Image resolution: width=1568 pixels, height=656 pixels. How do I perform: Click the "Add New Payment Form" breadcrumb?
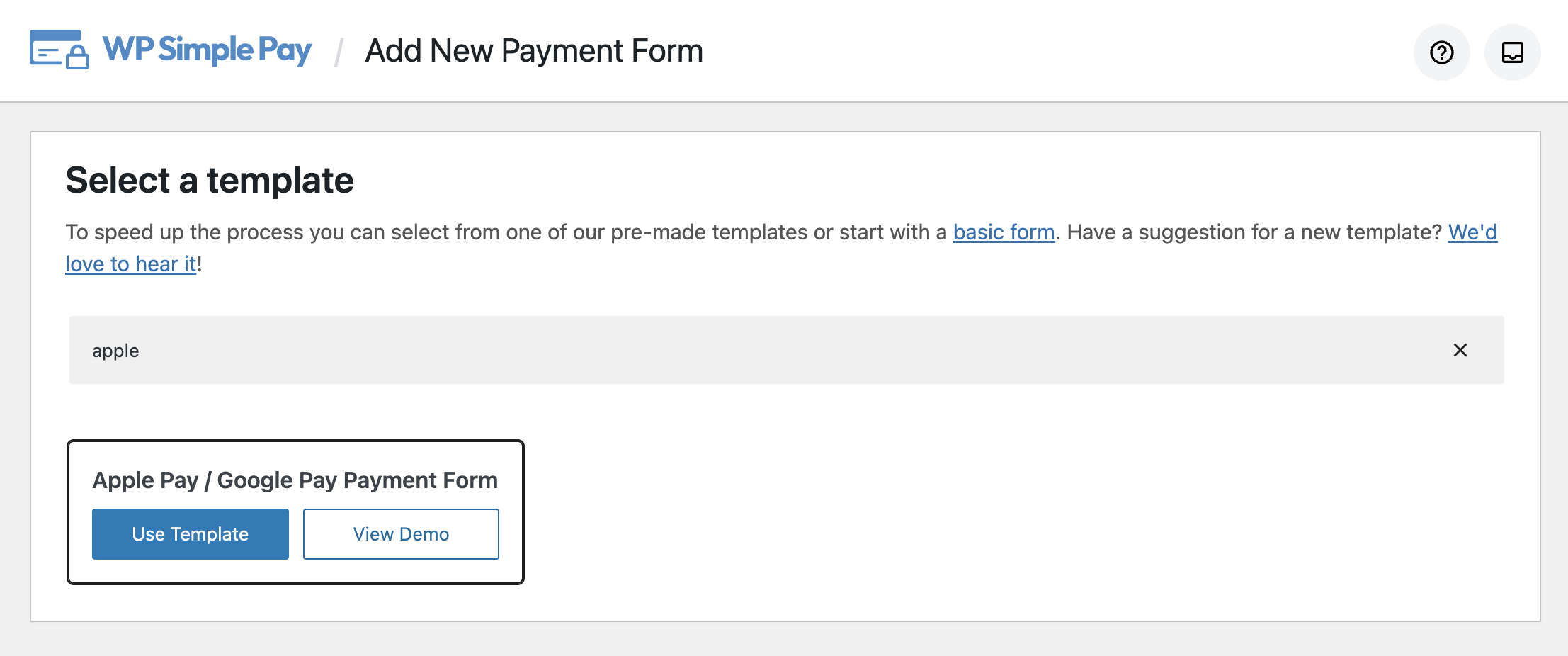click(x=533, y=50)
